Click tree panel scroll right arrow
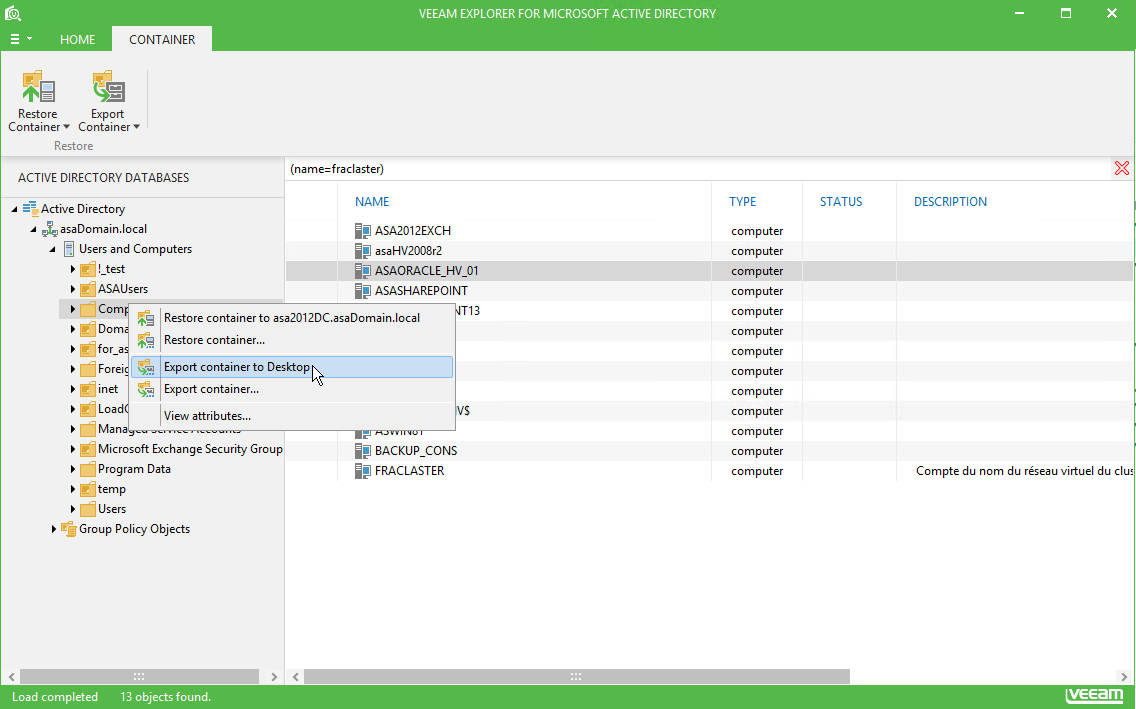The width and height of the screenshot is (1136, 709). tap(274, 676)
